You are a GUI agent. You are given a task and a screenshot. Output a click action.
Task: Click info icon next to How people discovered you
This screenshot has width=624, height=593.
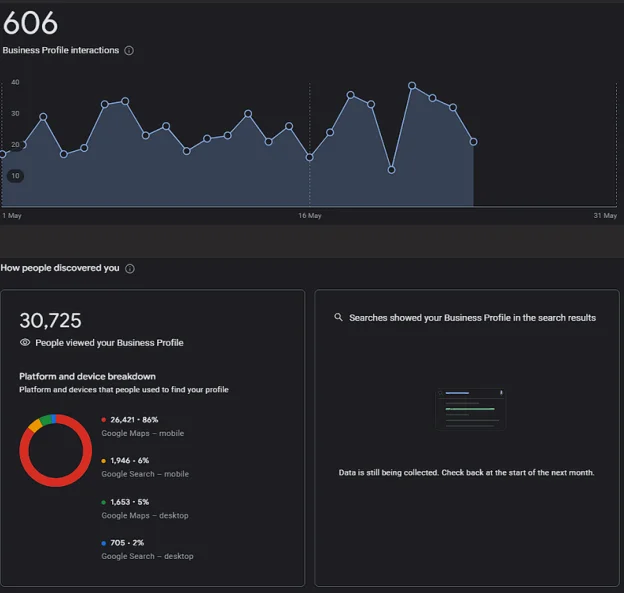coord(130,268)
